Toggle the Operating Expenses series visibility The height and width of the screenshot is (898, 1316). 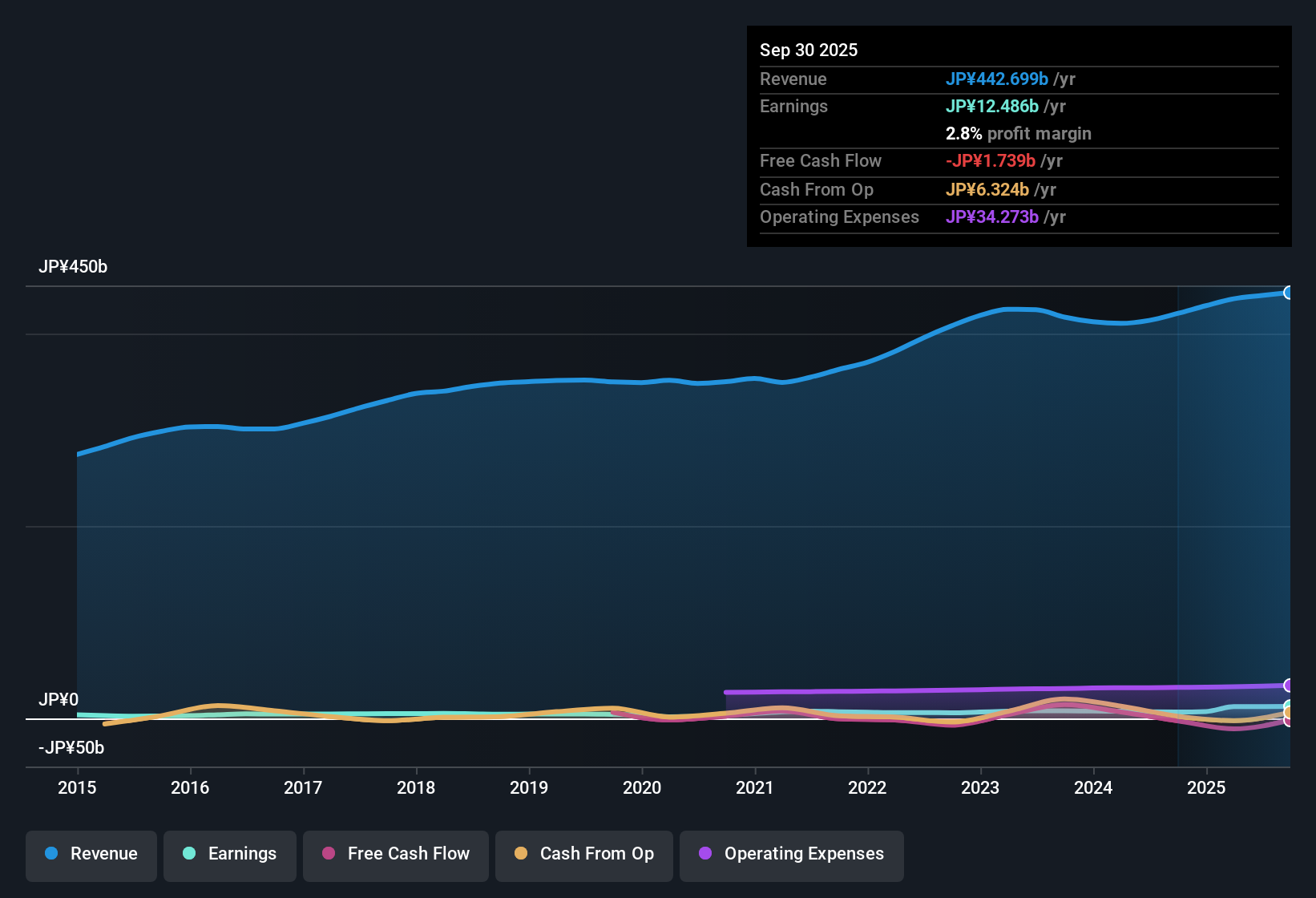tap(791, 854)
